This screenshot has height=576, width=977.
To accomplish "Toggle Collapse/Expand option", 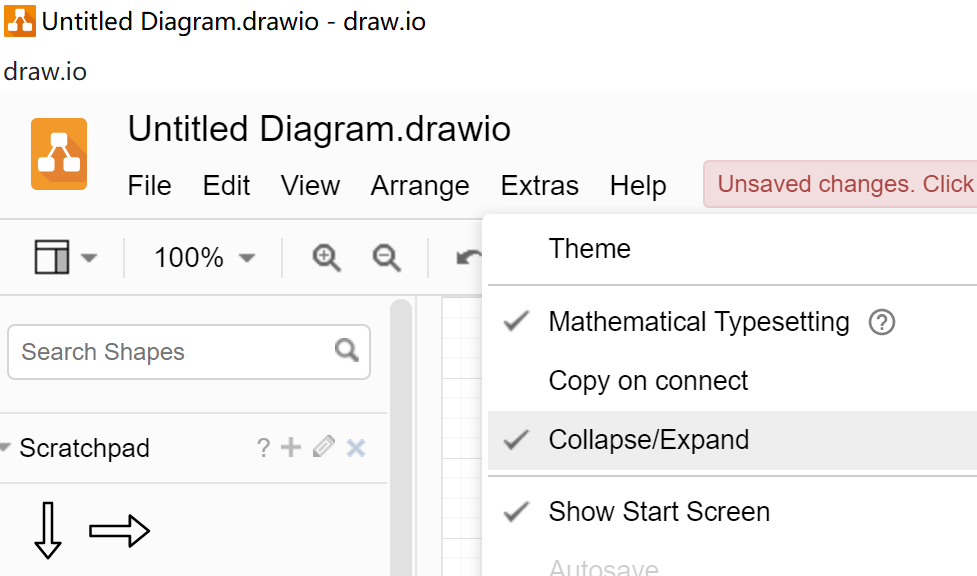I will tap(732, 440).
